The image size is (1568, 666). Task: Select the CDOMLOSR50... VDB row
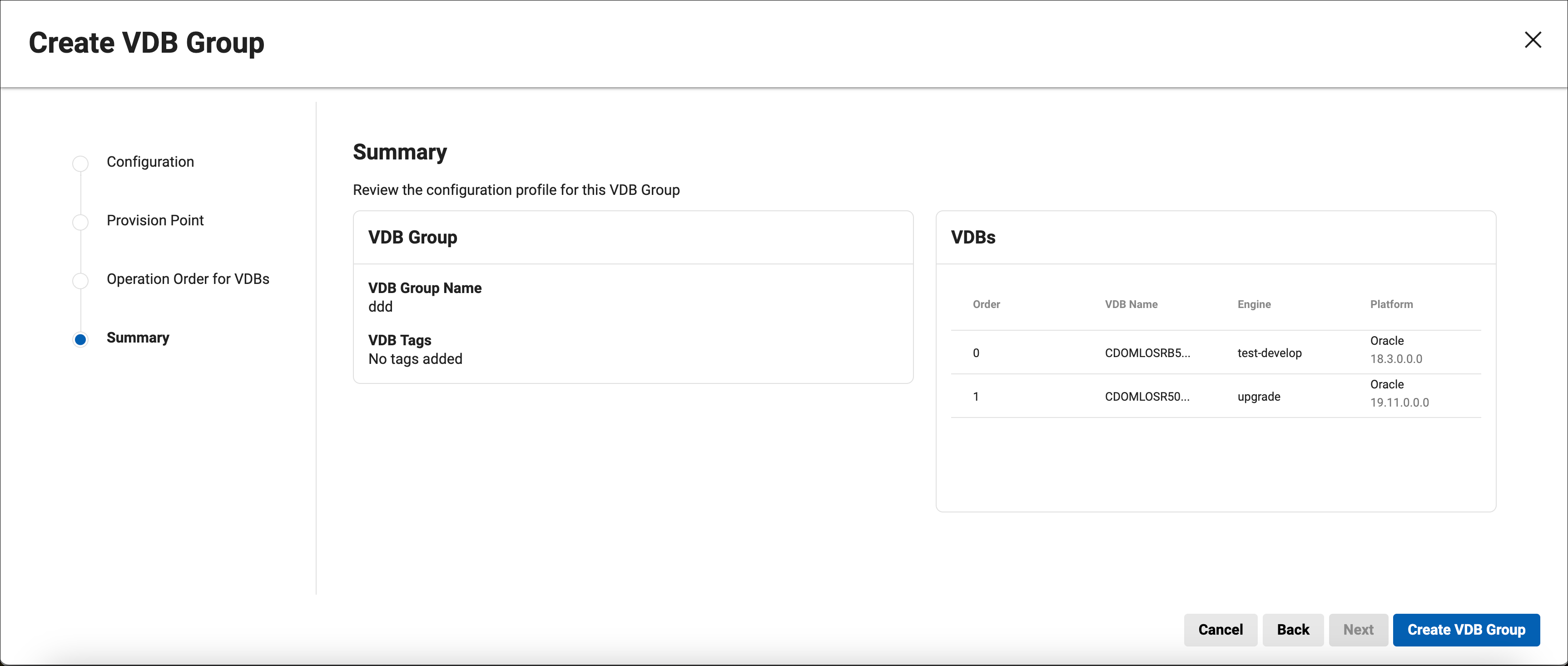pos(1147,397)
